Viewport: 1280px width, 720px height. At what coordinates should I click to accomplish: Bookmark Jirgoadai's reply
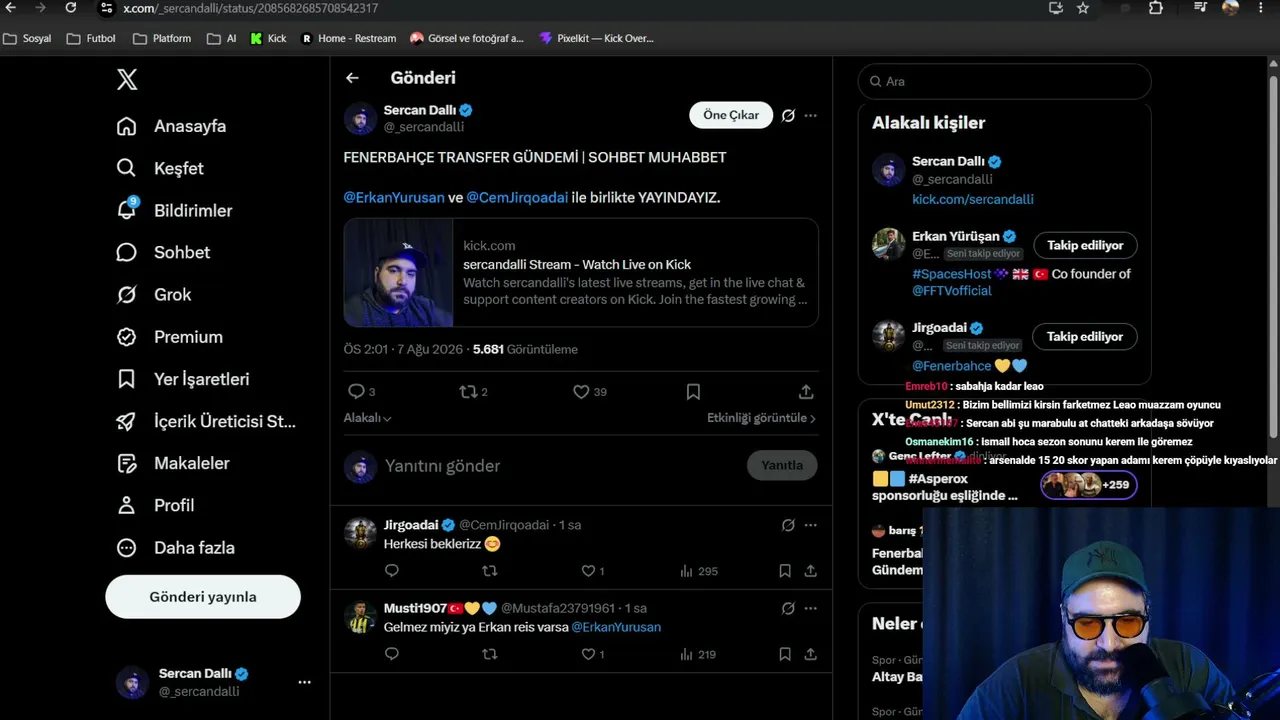[x=785, y=571]
